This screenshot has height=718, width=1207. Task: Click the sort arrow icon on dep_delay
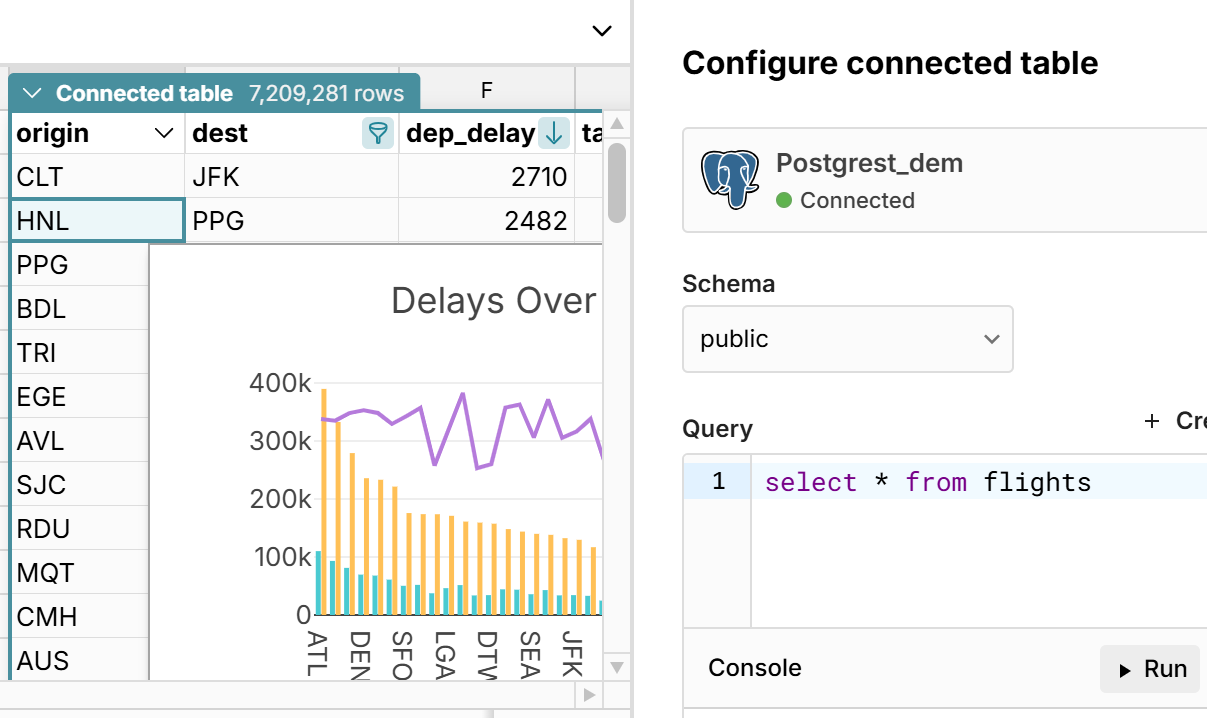[553, 133]
